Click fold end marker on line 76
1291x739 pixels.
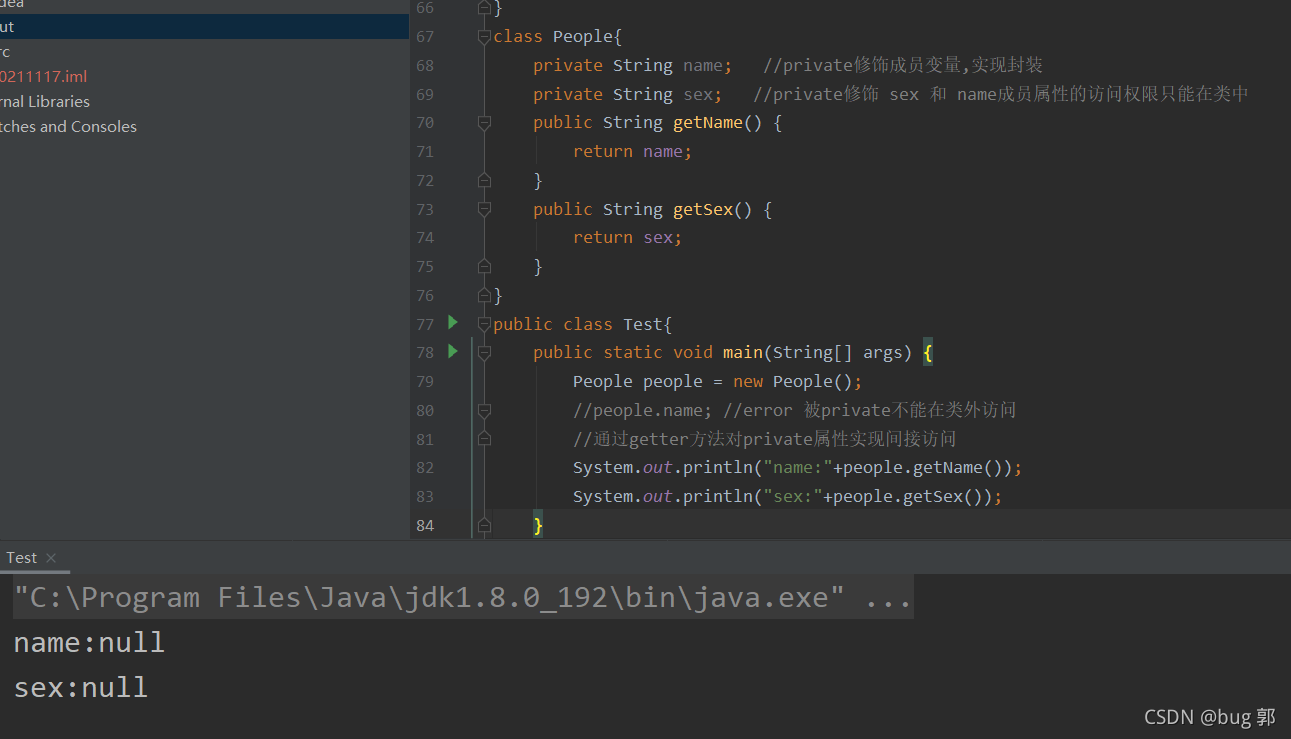[x=485, y=295]
